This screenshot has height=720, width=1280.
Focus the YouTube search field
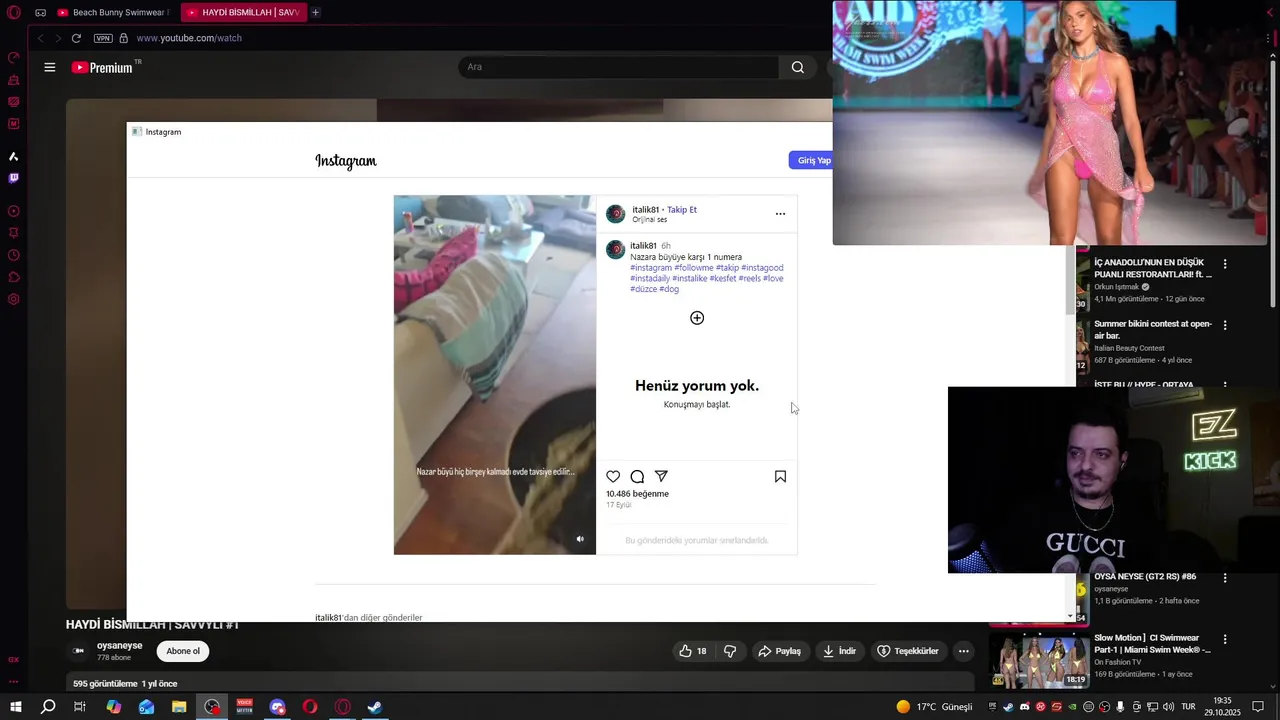[x=618, y=67]
